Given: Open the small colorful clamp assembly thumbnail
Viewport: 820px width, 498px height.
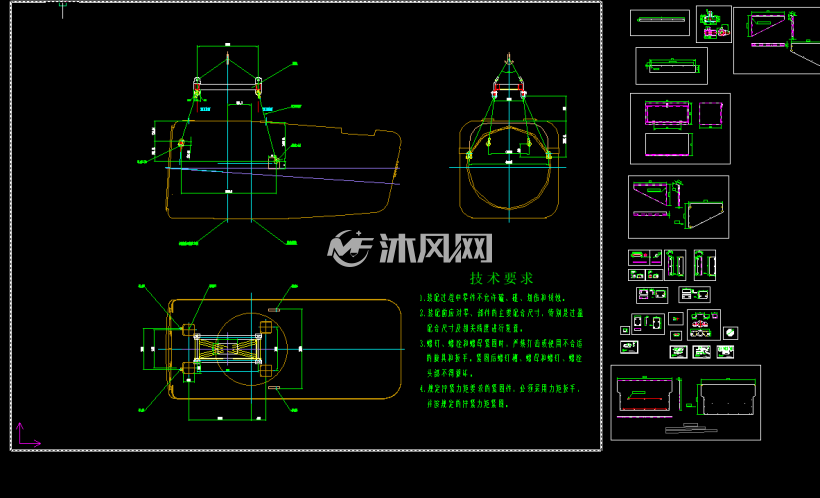Looking at the screenshot, I should 714,24.
